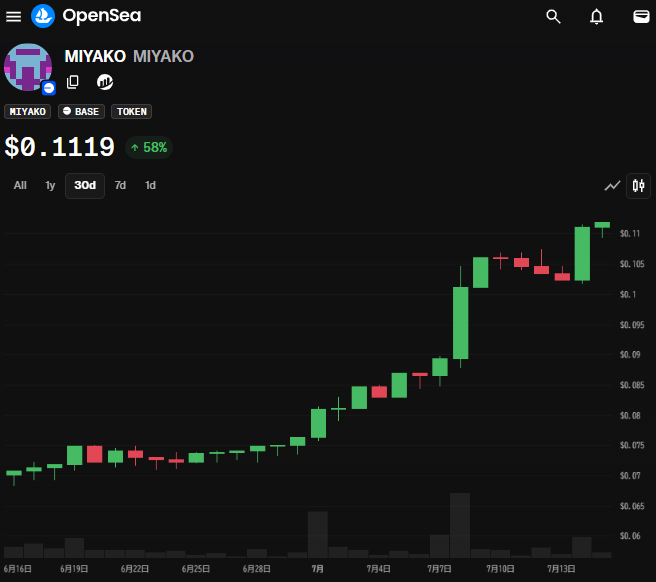Click the MIYAKO tag chip

[x=28, y=112]
